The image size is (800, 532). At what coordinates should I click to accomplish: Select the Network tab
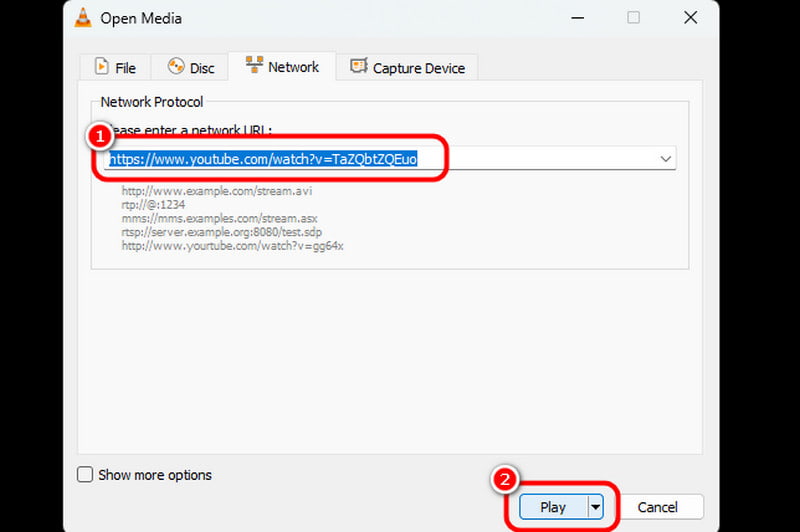click(x=282, y=66)
